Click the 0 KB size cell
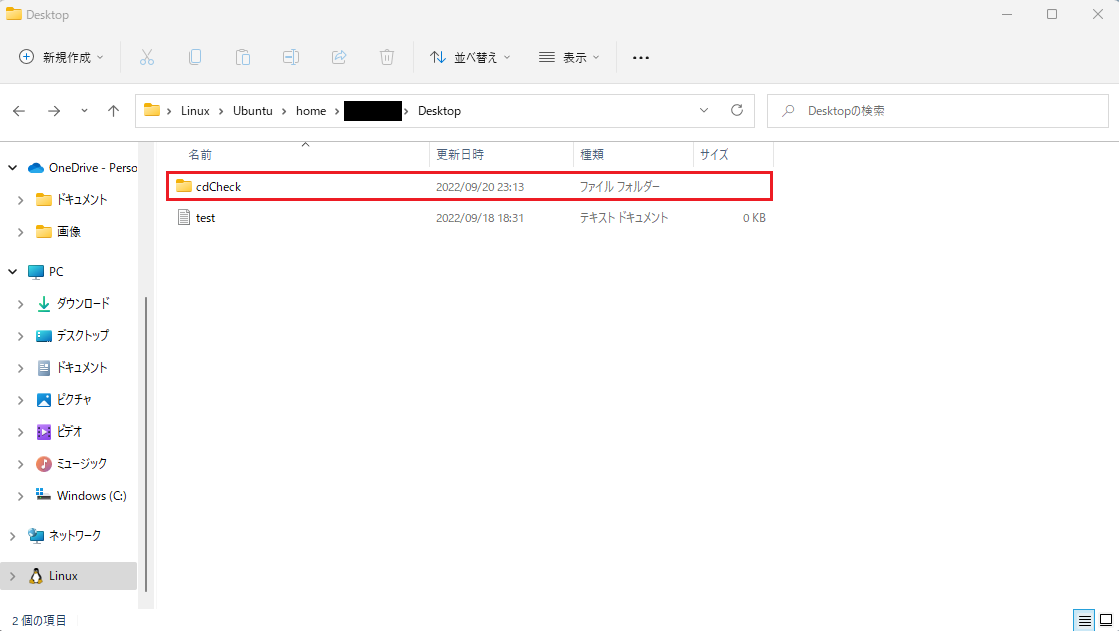This screenshot has height=631, width=1119. click(x=754, y=218)
